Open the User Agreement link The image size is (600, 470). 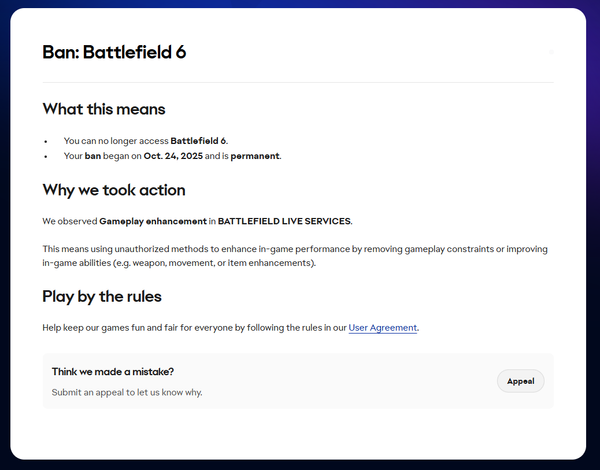tap(383, 327)
